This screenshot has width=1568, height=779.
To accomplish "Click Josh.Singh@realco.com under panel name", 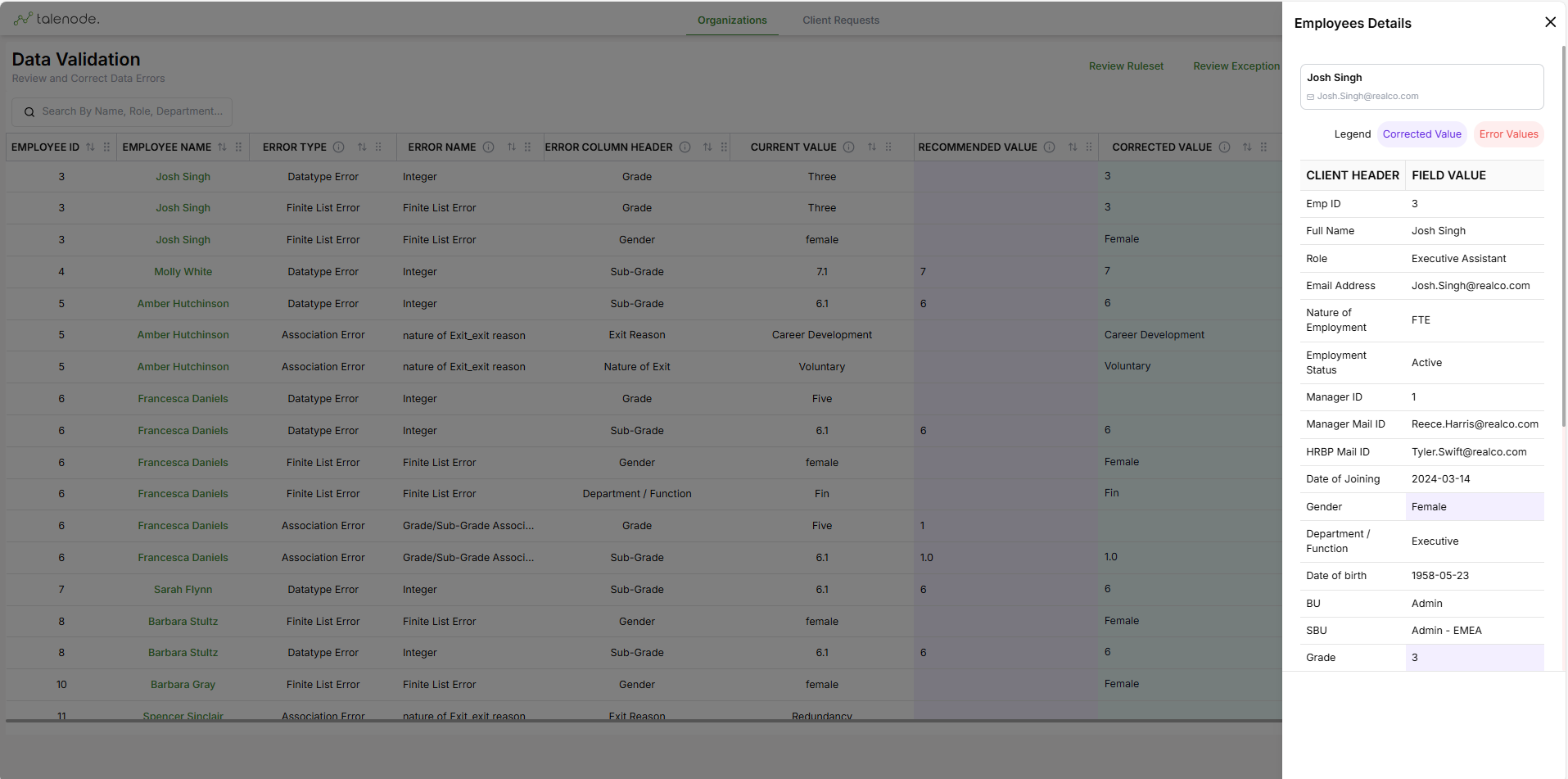I will click(1367, 97).
